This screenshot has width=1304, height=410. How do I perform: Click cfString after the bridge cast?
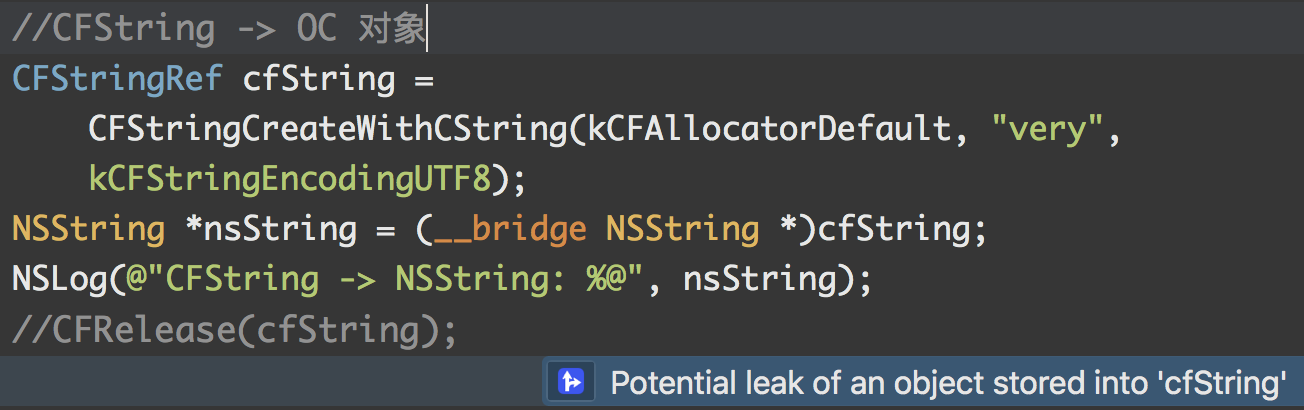point(893,229)
